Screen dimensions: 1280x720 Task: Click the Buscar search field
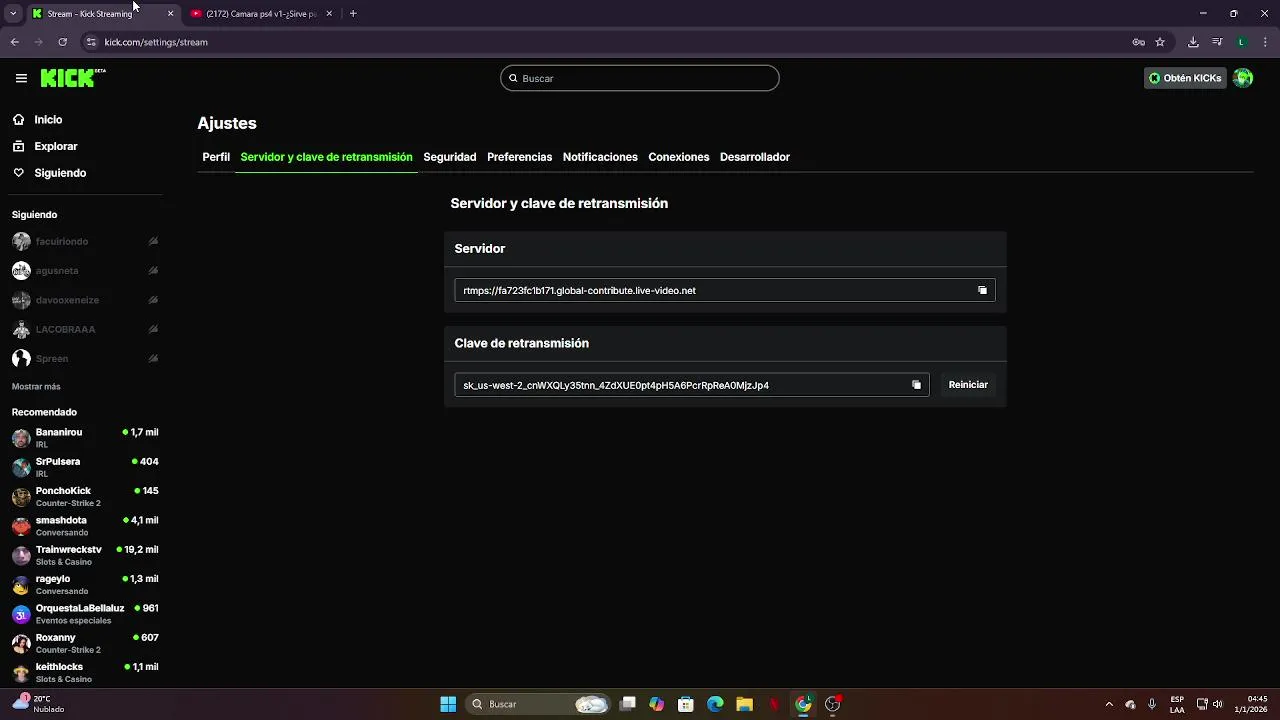click(x=640, y=78)
